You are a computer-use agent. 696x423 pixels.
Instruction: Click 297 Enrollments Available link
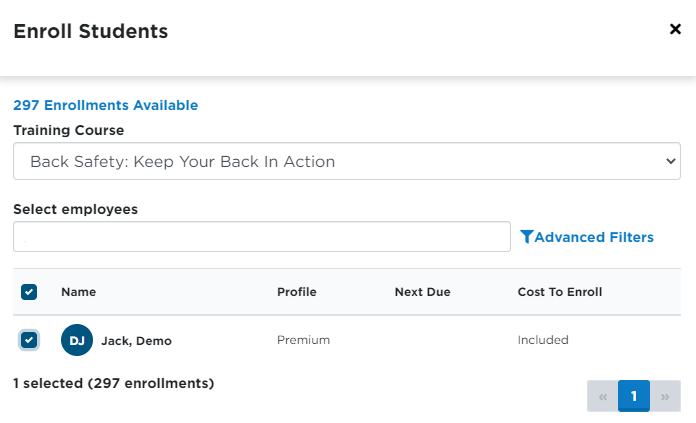(106, 105)
